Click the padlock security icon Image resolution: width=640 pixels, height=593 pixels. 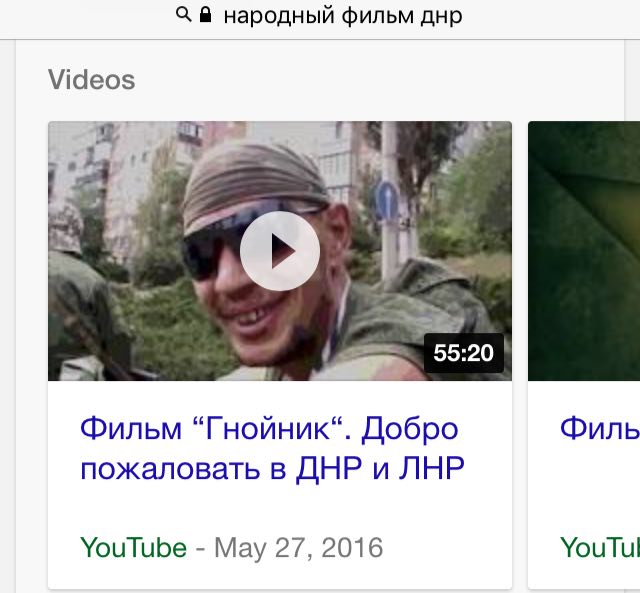206,14
